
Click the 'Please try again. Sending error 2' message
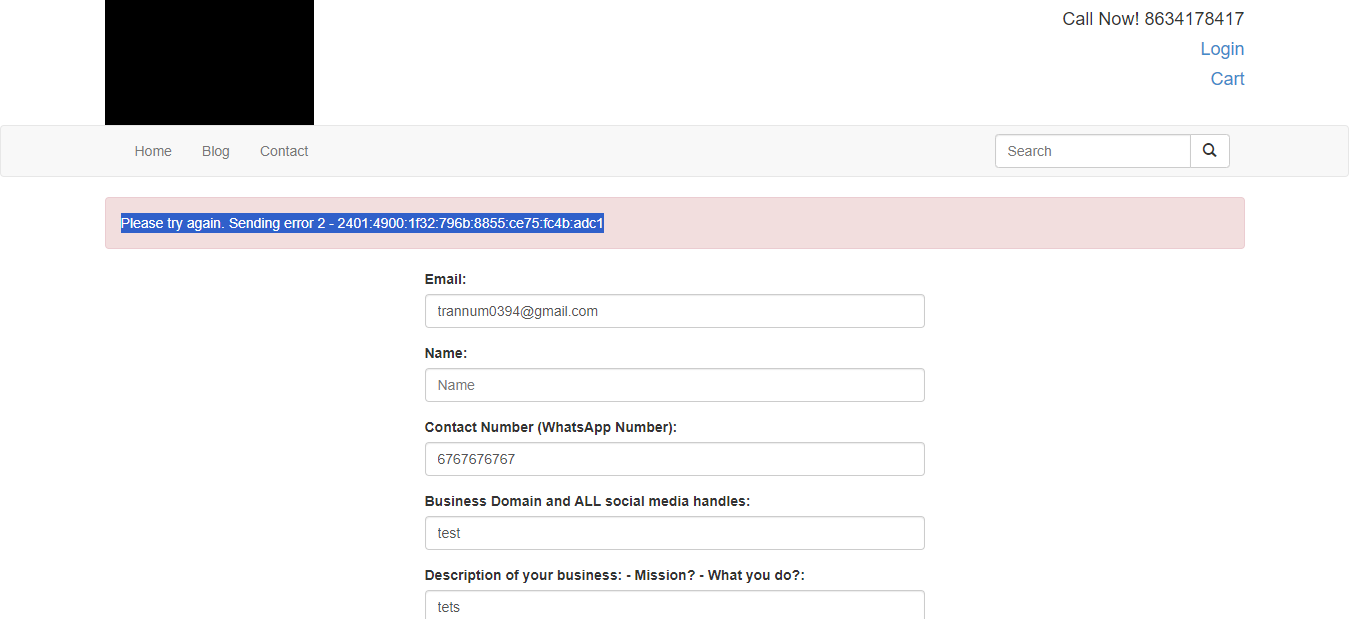coord(362,223)
